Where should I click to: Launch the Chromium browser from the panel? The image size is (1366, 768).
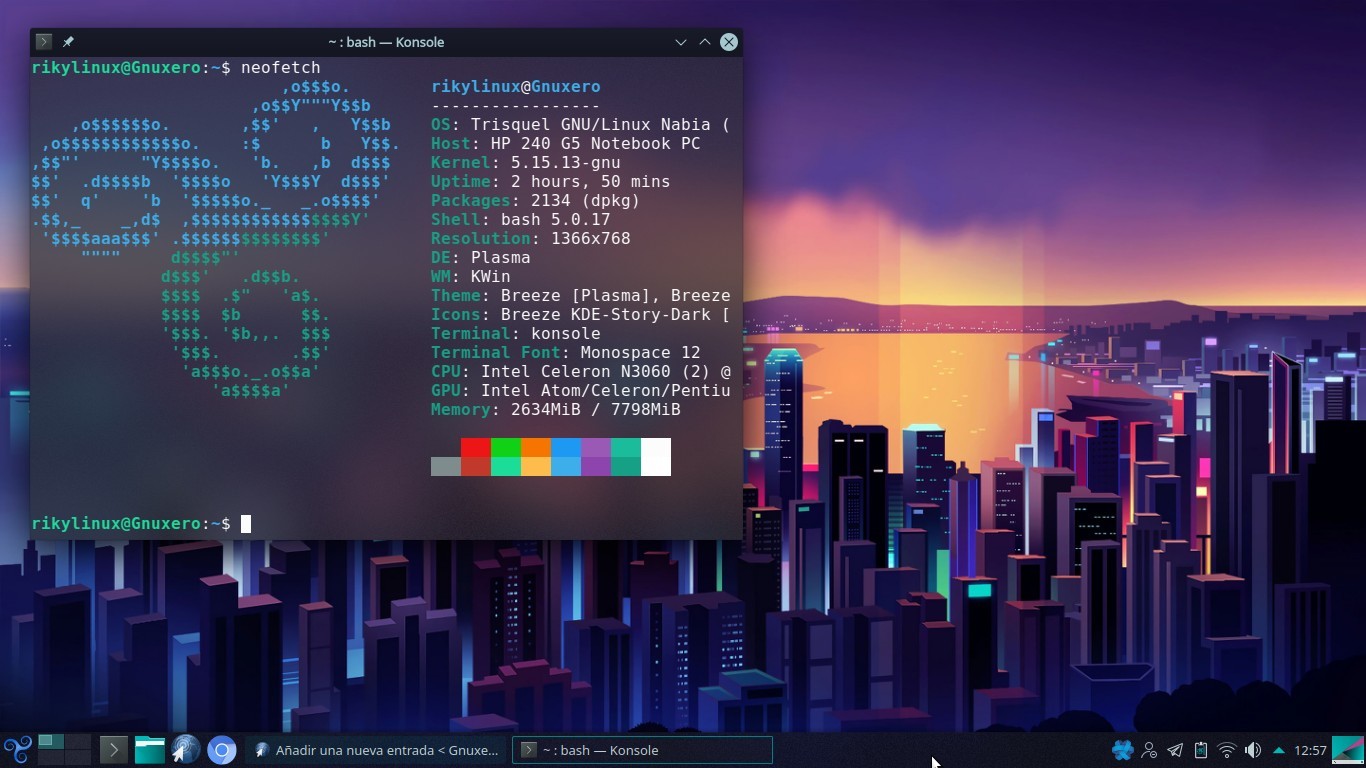(x=222, y=750)
